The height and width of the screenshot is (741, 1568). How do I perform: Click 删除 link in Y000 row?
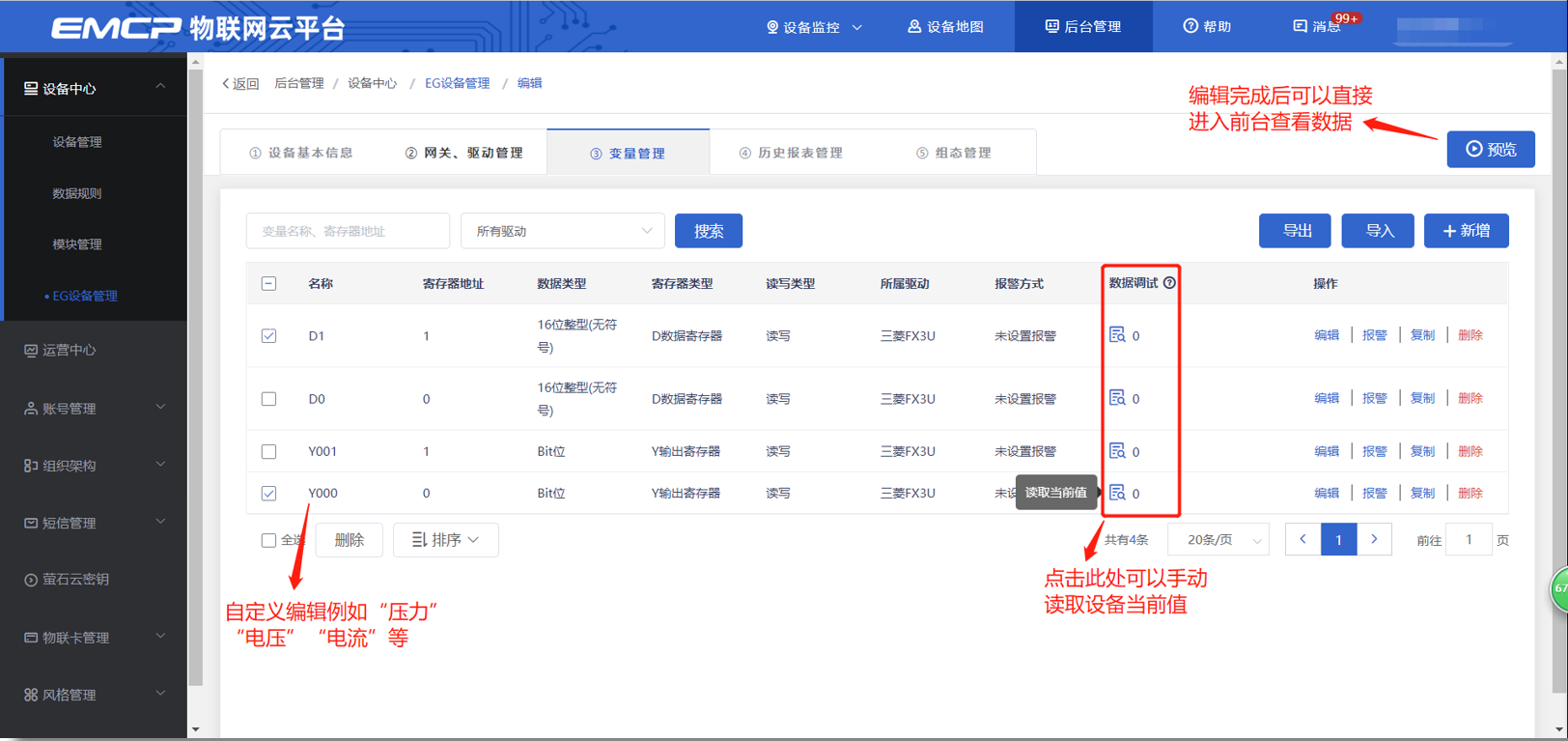tap(1470, 493)
